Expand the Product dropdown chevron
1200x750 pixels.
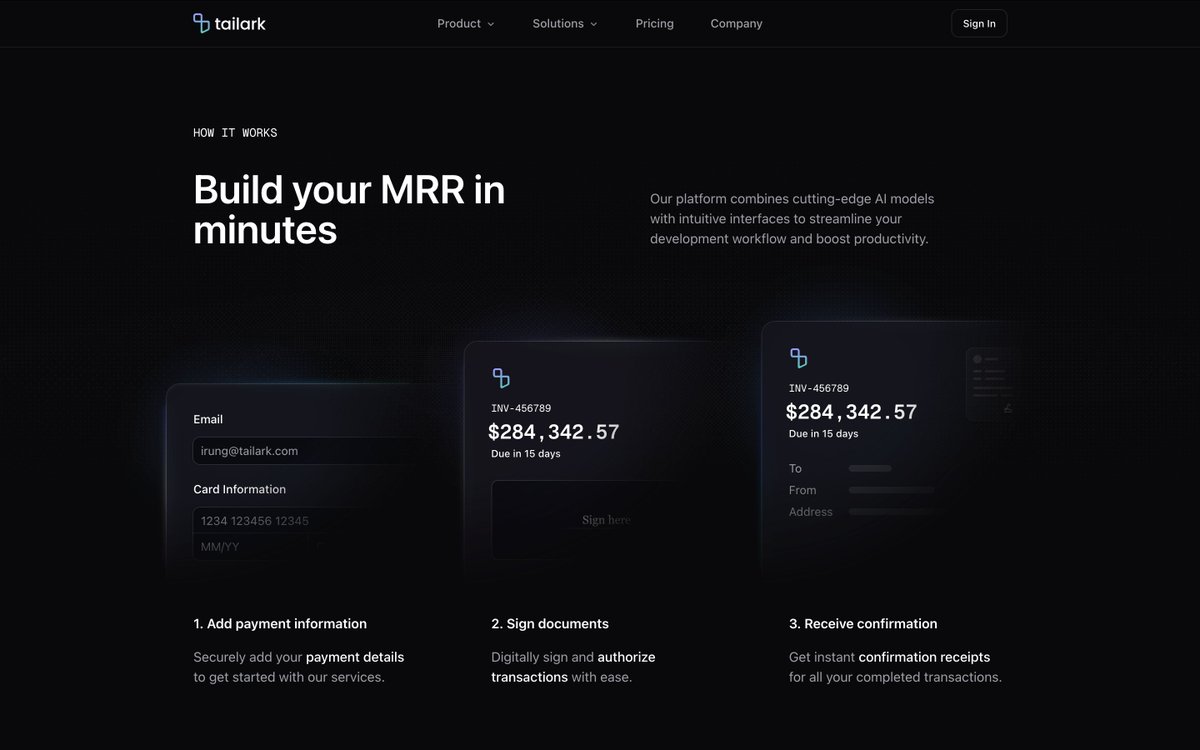click(x=491, y=24)
